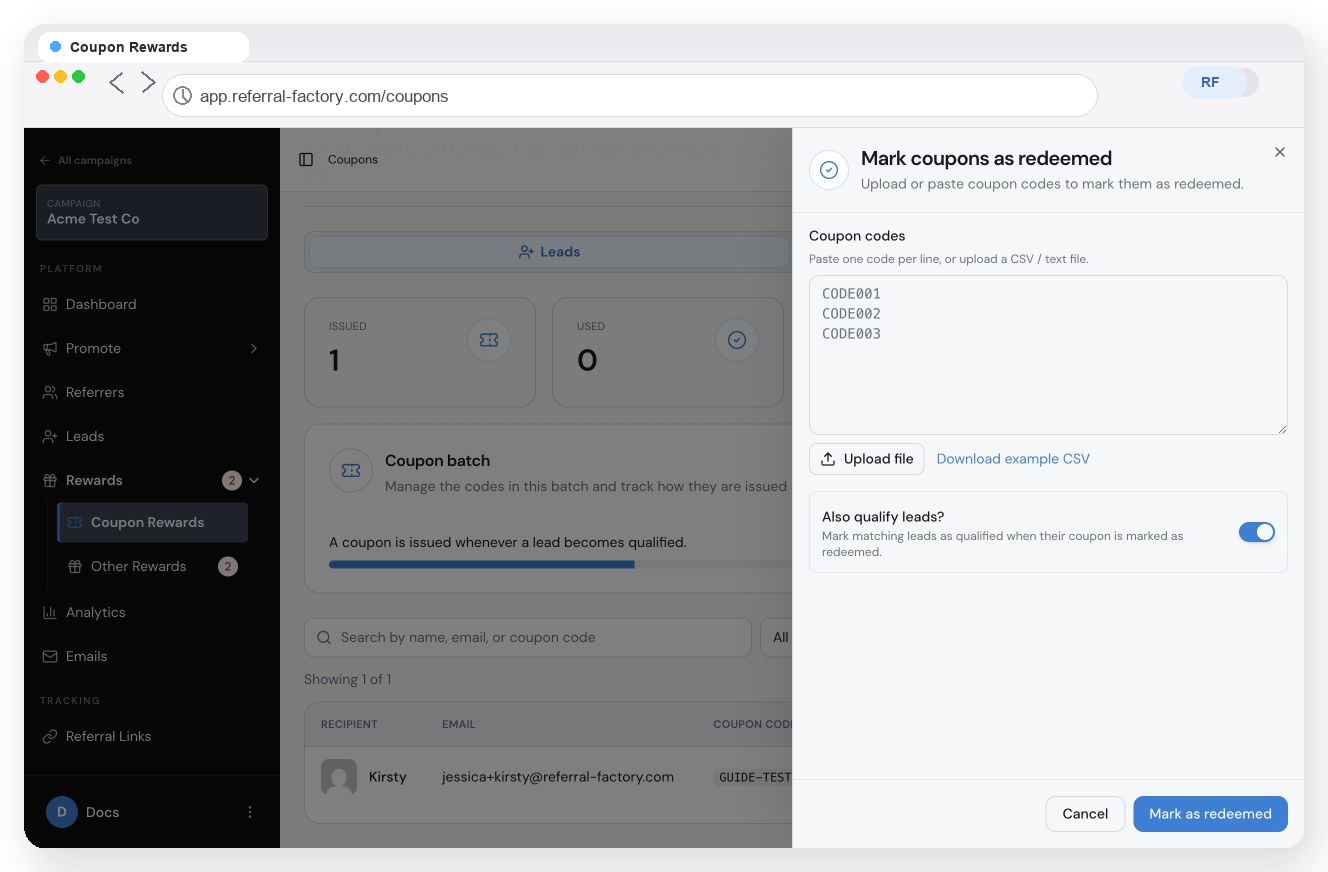The height and width of the screenshot is (872, 1328).
Task: Click Kirsty's avatar thumbnail
Action: click(x=339, y=777)
